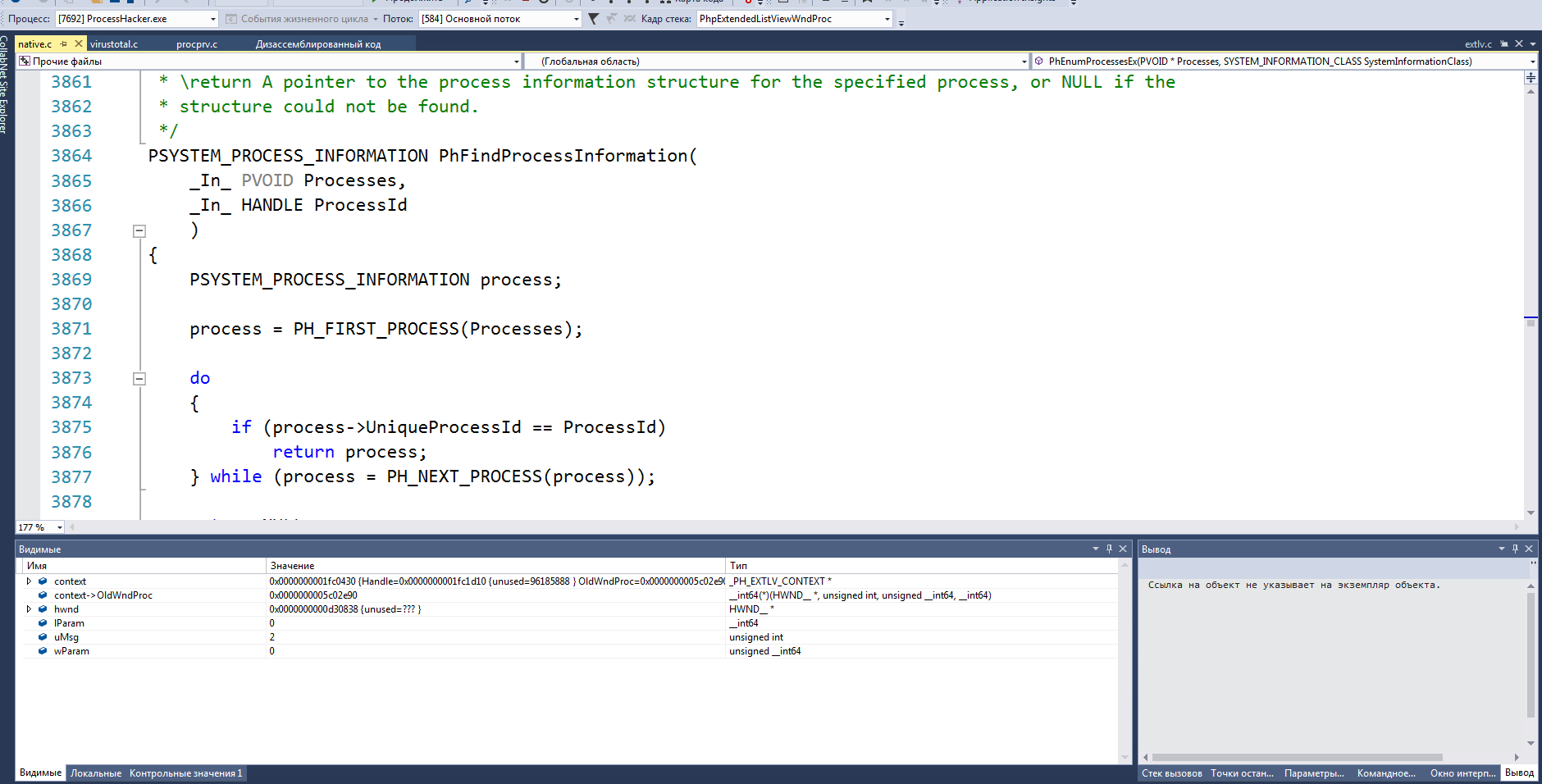1542x784 pixels.
Task: Expand the hwnd variable row
Action: tap(29, 609)
